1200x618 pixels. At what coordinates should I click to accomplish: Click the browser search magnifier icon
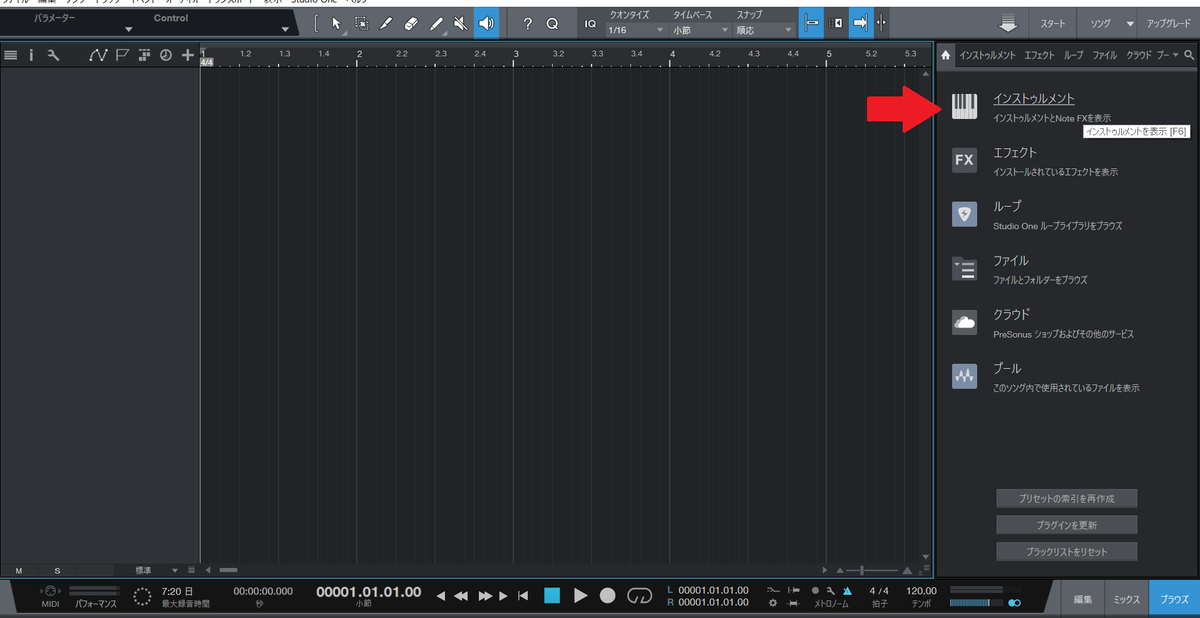pos(1189,55)
